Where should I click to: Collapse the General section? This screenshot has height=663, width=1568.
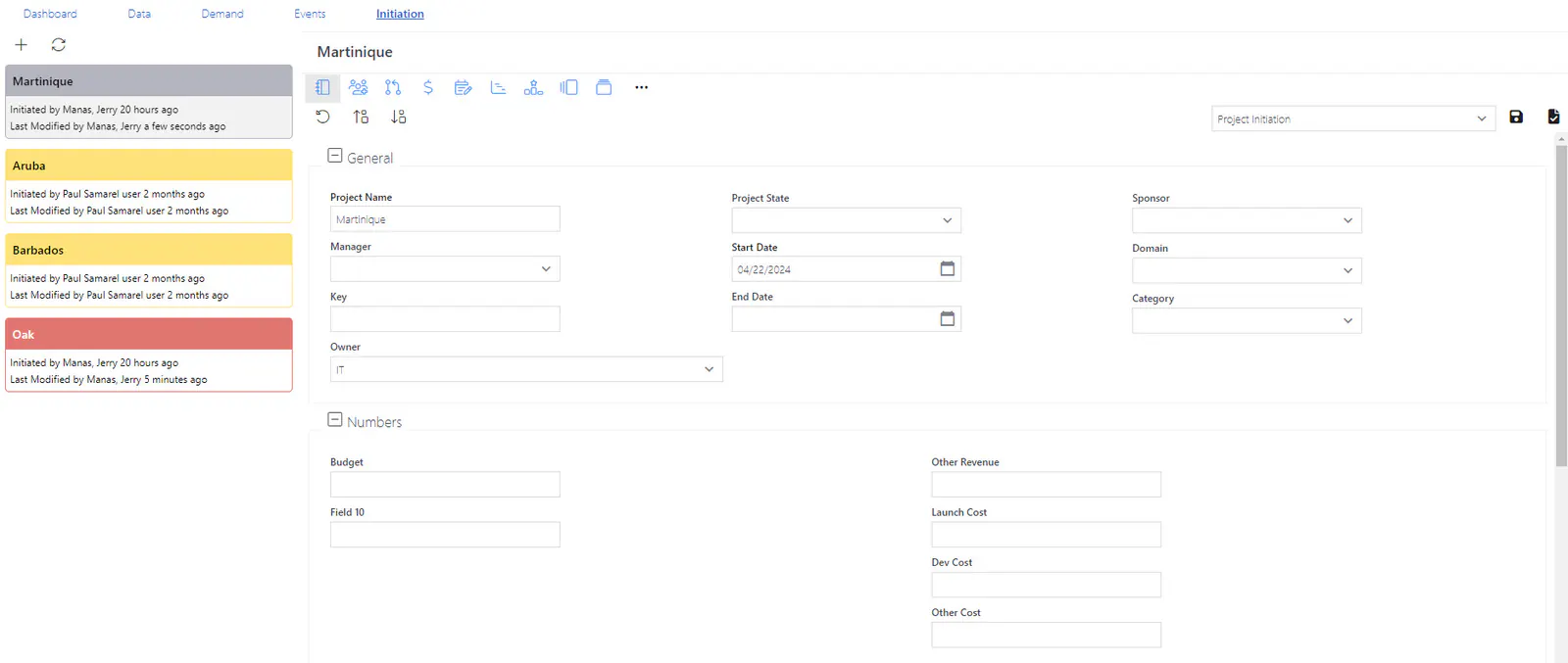(x=335, y=156)
